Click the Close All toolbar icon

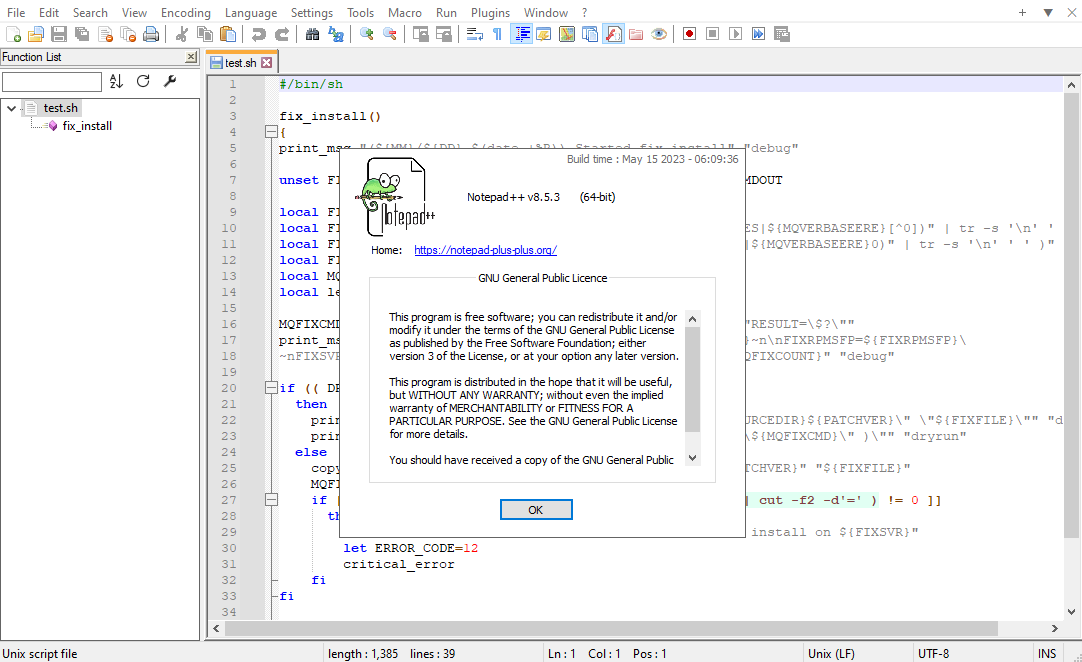point(128,35)
